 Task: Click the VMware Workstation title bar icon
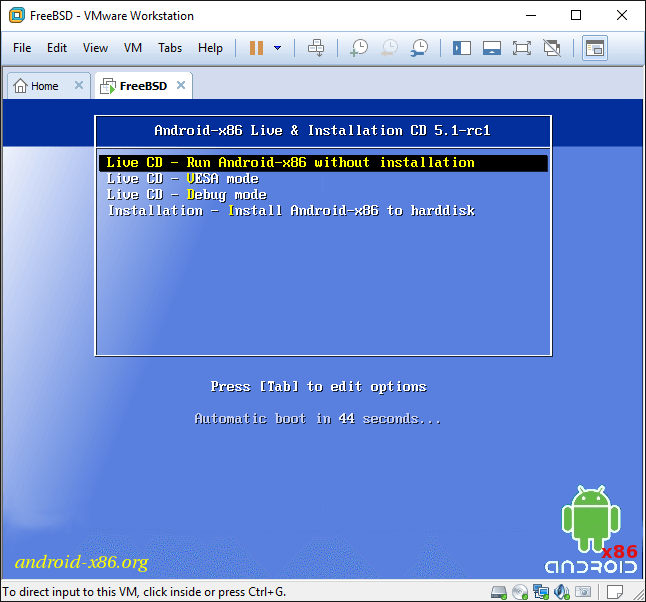(x=17, y=16)
